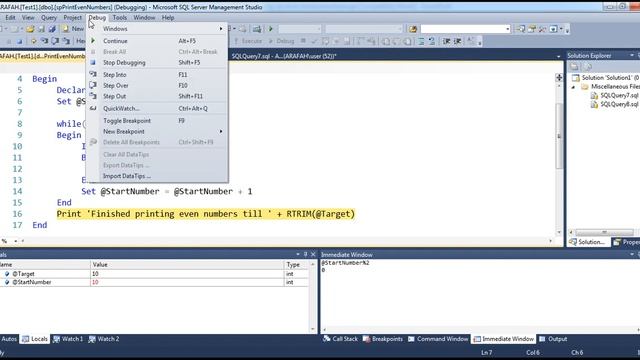640x360 pixels.
Task: Toggle auto-hide pin on Locals panel
Action: click(305, 254)
